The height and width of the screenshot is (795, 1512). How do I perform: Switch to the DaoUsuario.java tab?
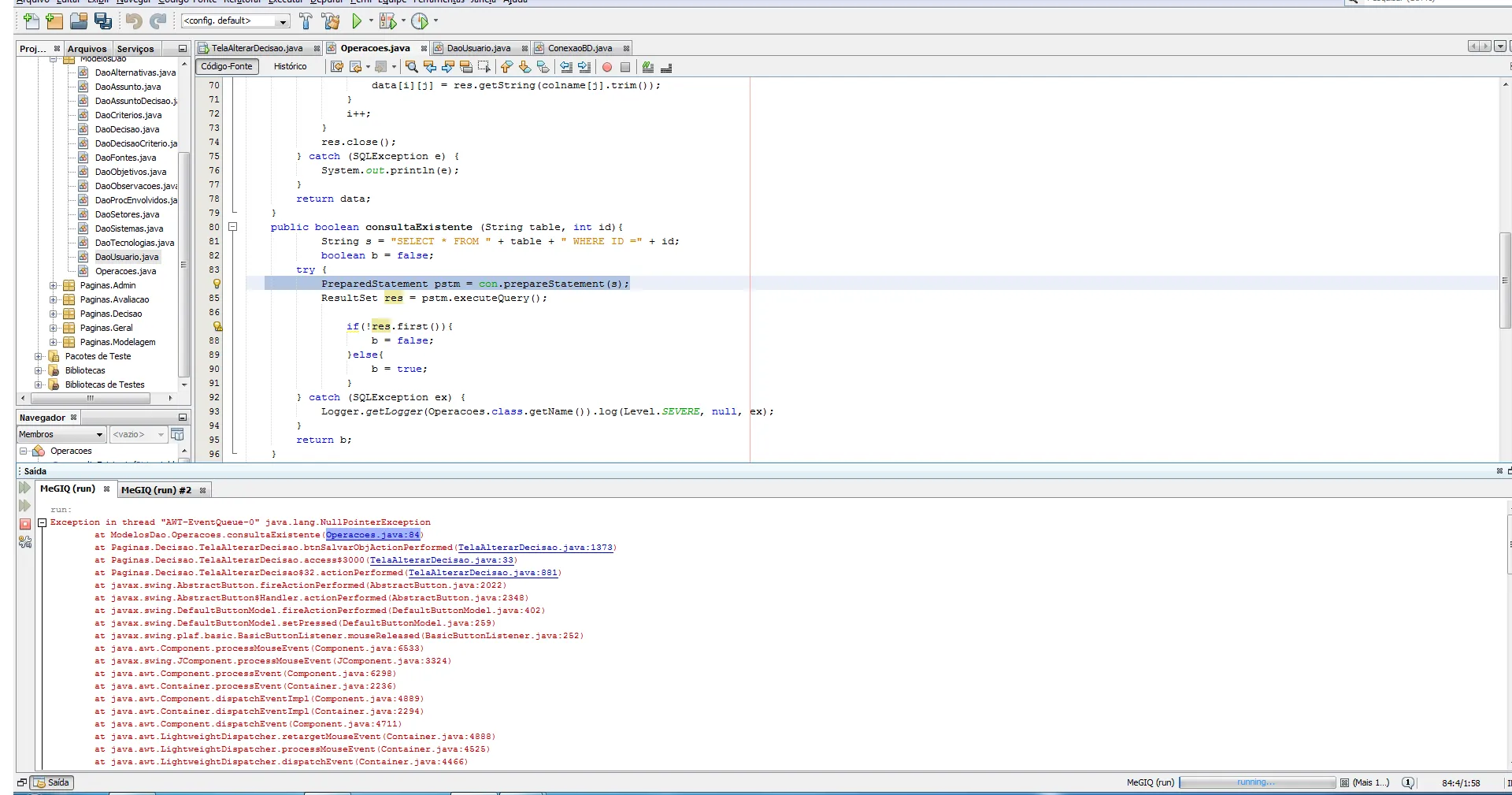pos(478,48)
